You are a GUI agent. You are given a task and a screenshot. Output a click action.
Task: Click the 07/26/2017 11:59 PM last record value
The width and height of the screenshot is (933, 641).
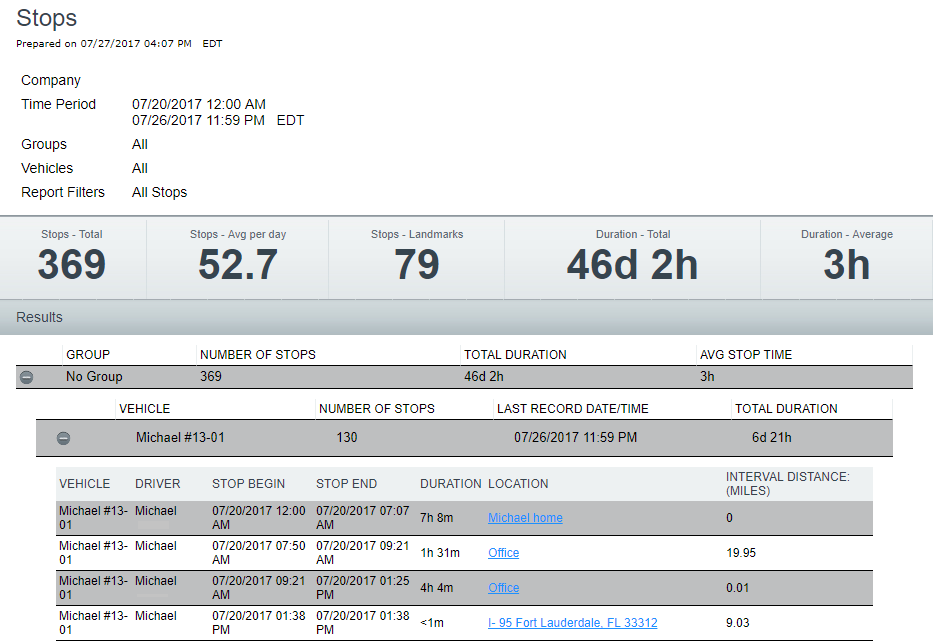pos(575,437)
